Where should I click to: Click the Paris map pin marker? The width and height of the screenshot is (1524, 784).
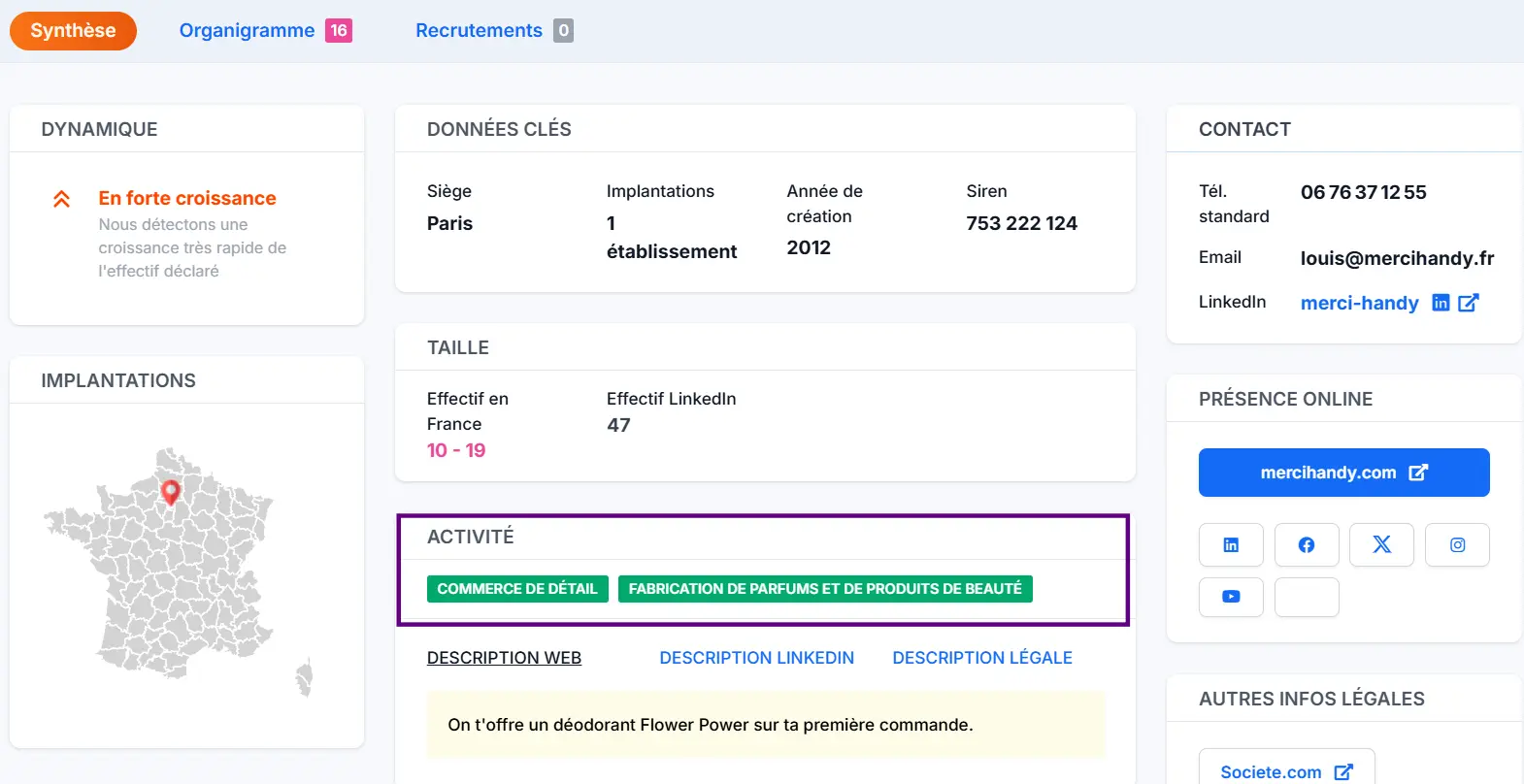(171, 493)
